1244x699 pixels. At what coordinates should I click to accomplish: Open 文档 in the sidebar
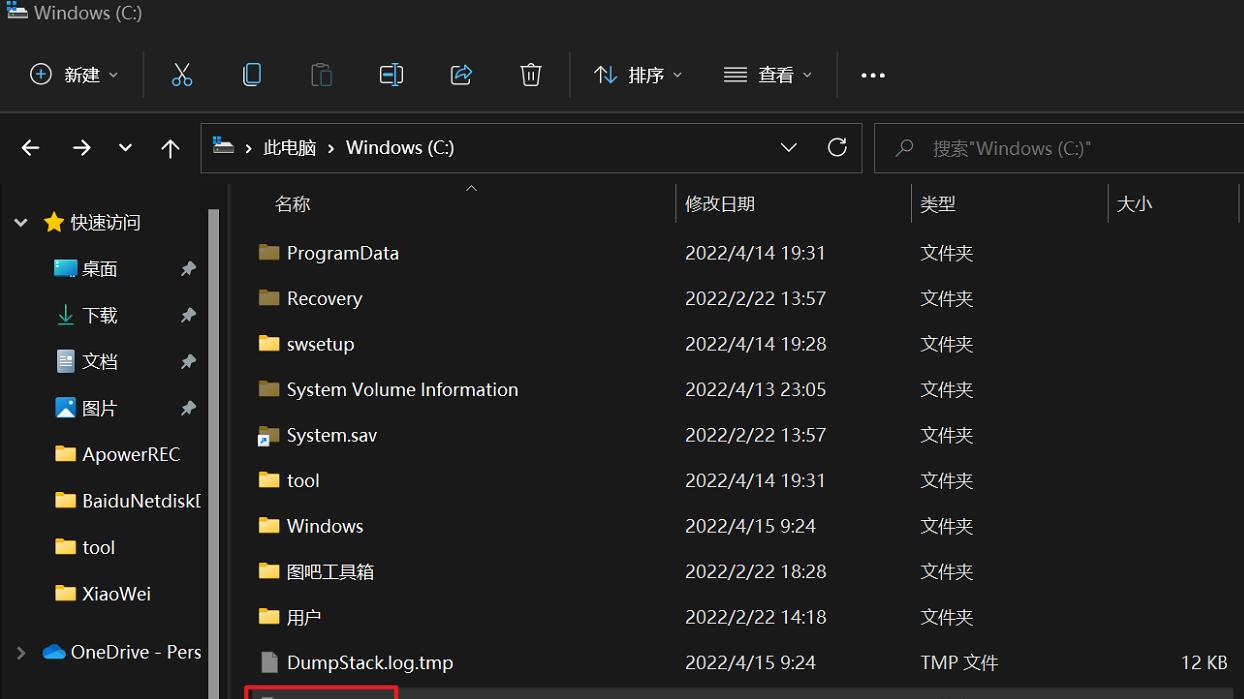pyautogui.click(x=100, y=361)
